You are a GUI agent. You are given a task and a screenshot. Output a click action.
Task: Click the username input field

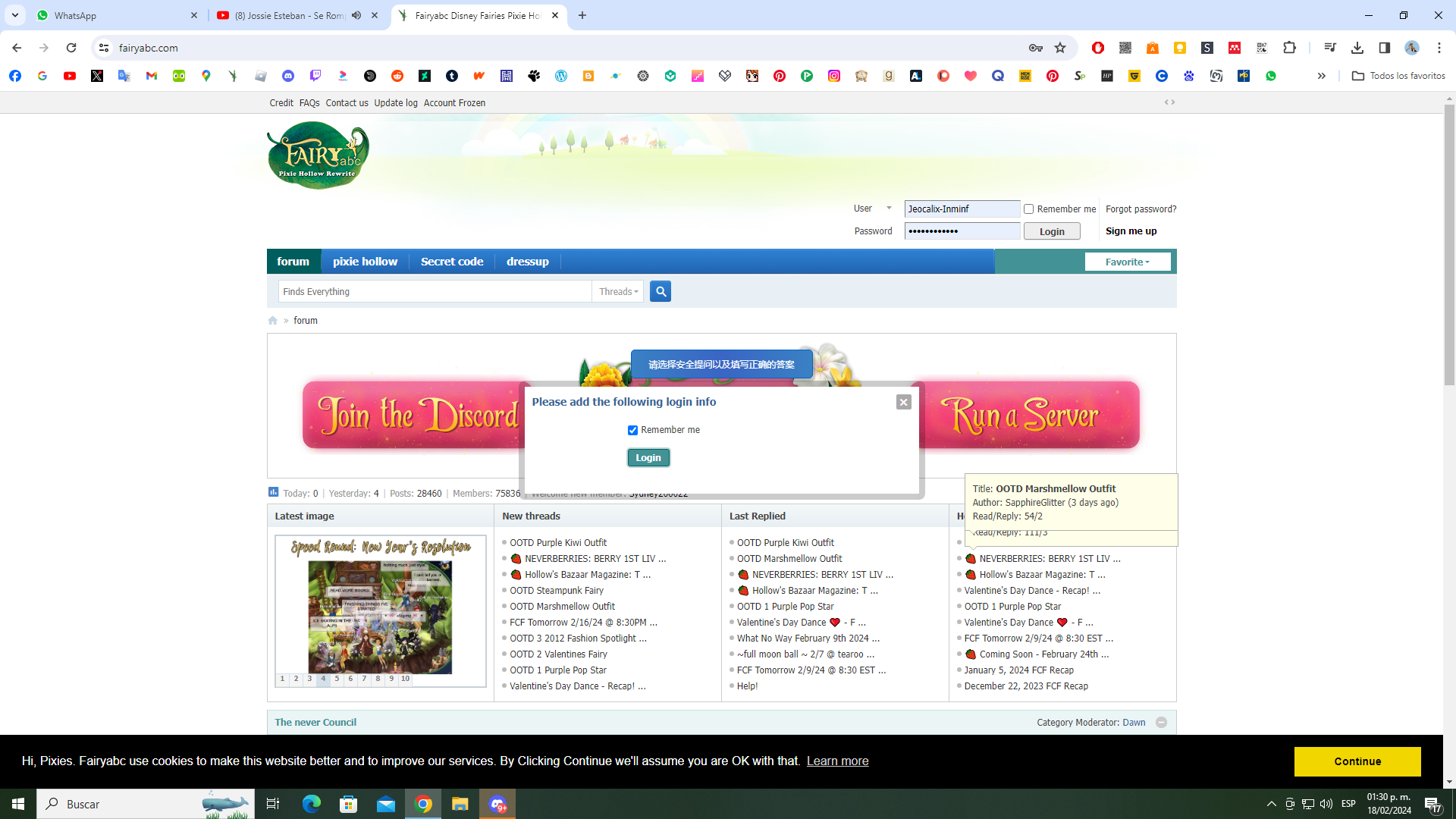[x=962, y=209]
